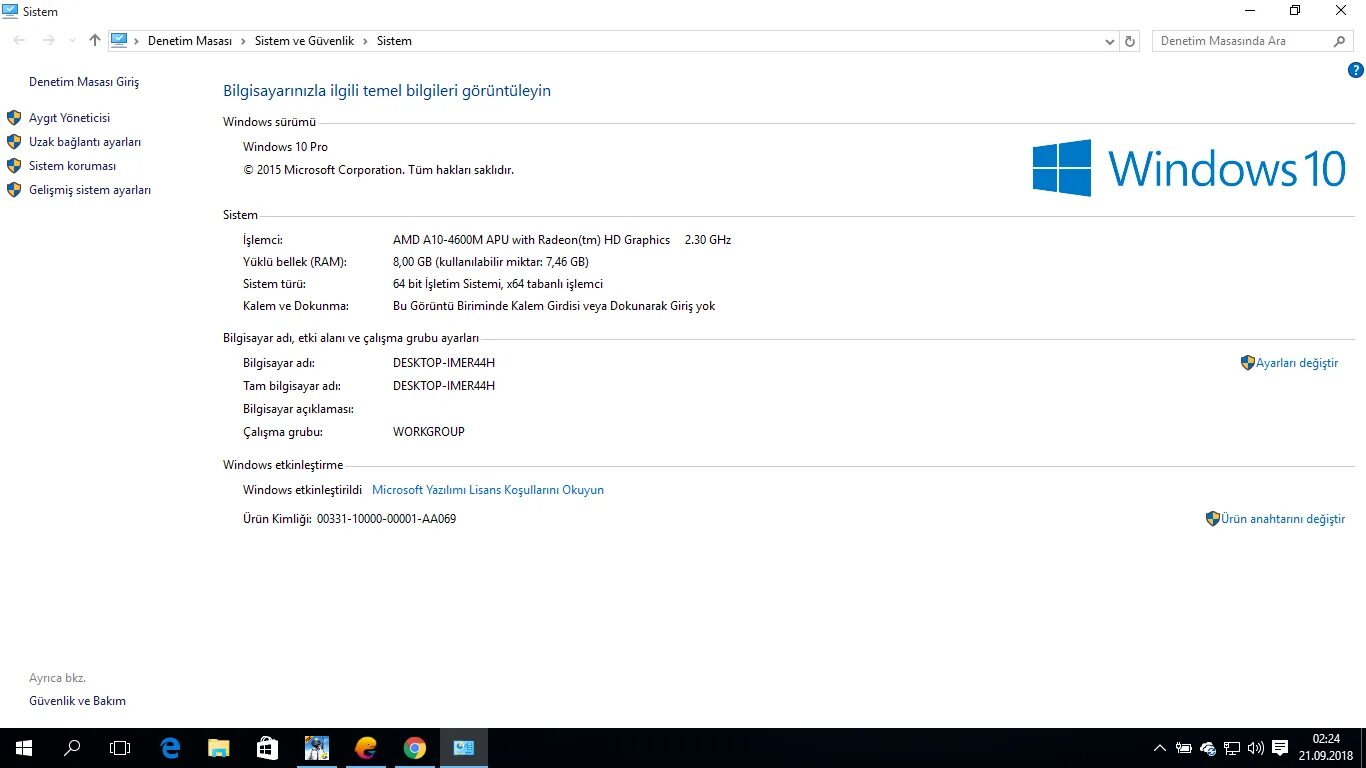
Task: Open Uzak bağlantı ayarları
Action: click(85, 142)
